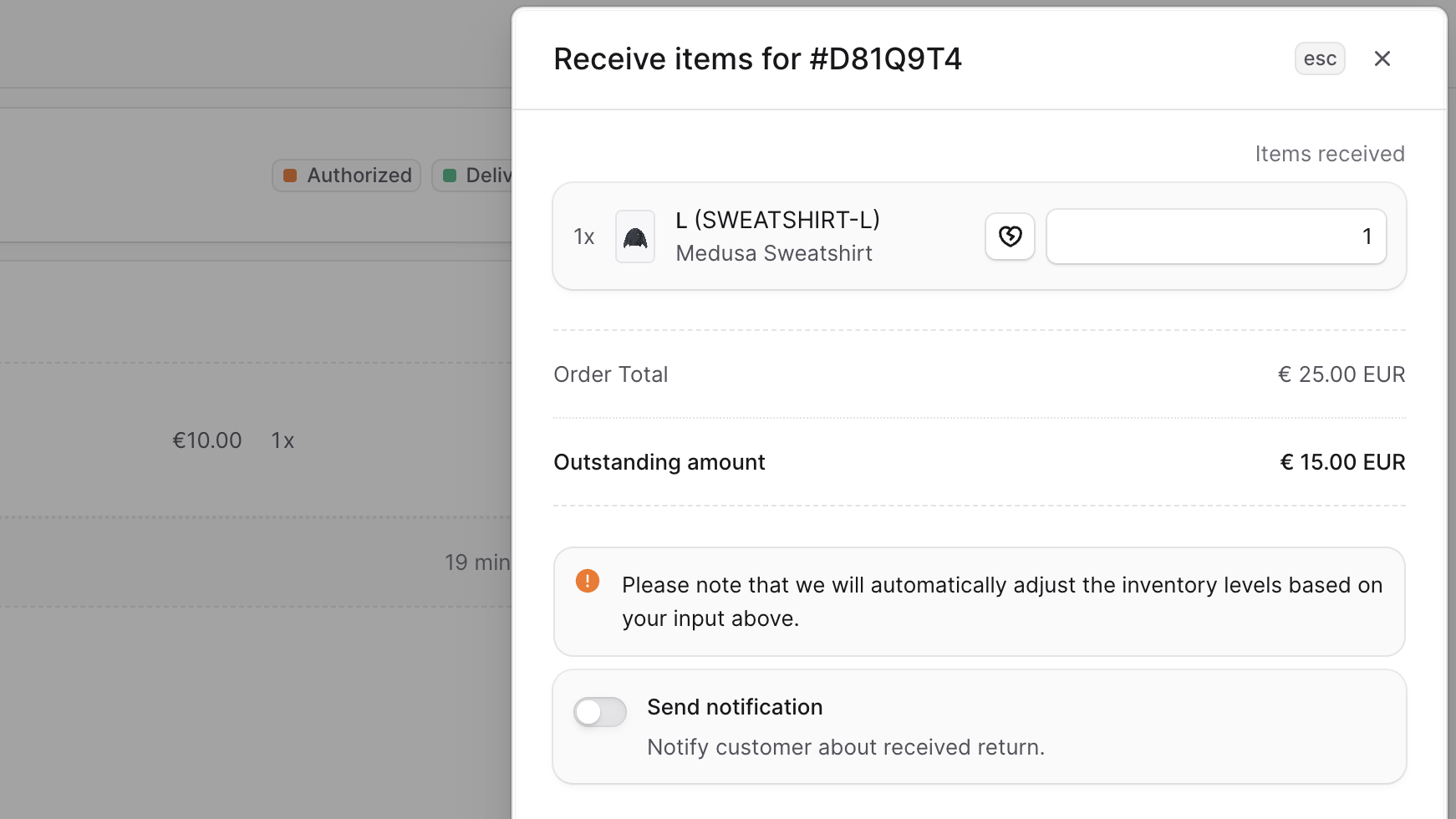Enable the Send notification toggle
The width and height of the screenshot is (1456, 819).
[x=600, y=712]
